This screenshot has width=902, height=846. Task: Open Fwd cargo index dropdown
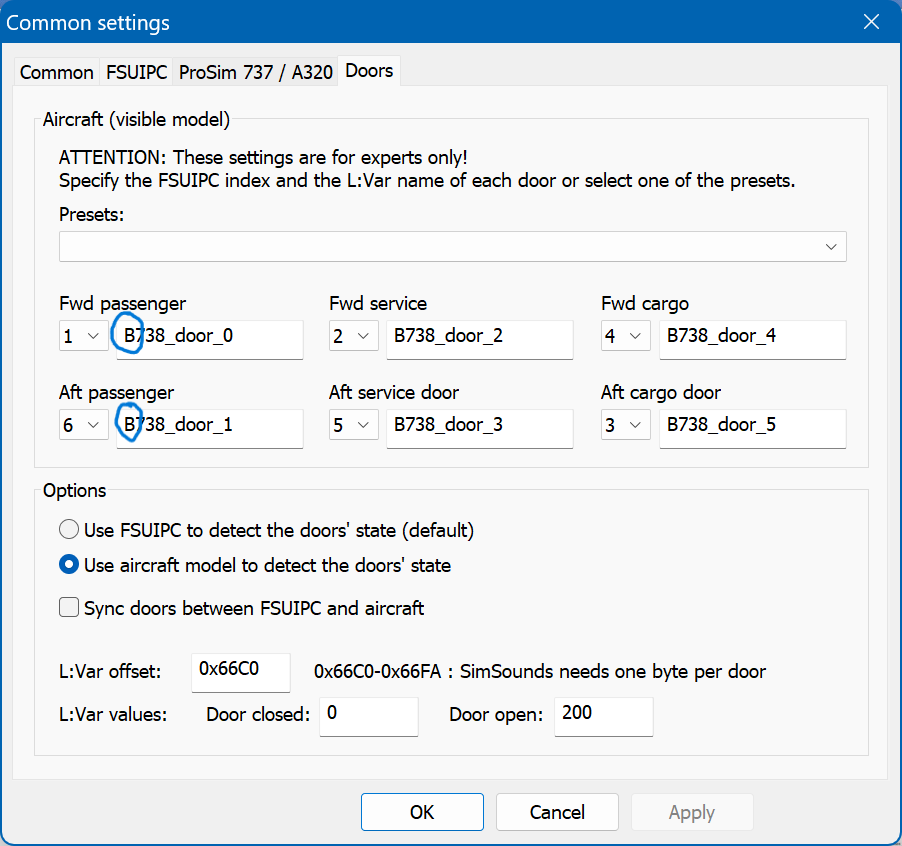(x=625, y=336)
